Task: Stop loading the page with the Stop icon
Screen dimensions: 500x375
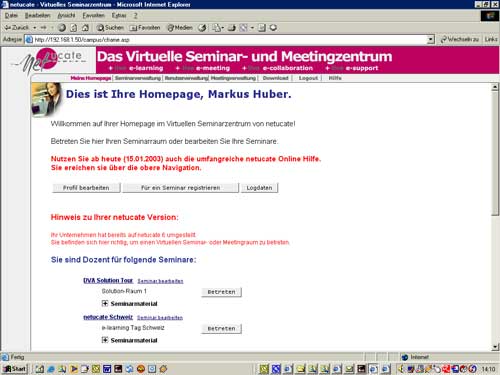Action: [x=62, y=28]
